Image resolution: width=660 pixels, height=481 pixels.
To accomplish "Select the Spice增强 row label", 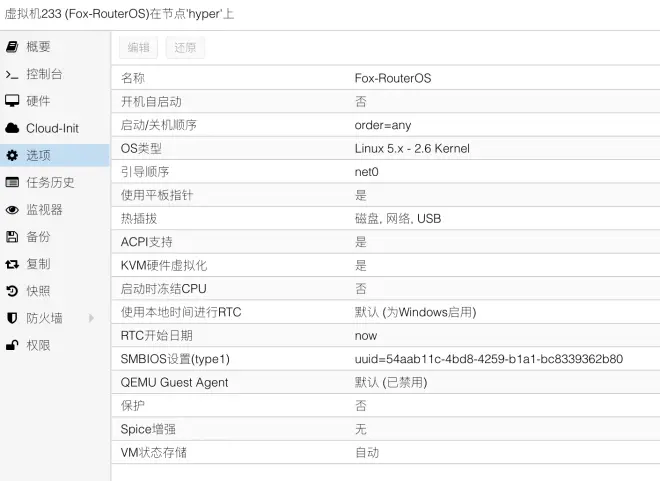I will 148,429.
